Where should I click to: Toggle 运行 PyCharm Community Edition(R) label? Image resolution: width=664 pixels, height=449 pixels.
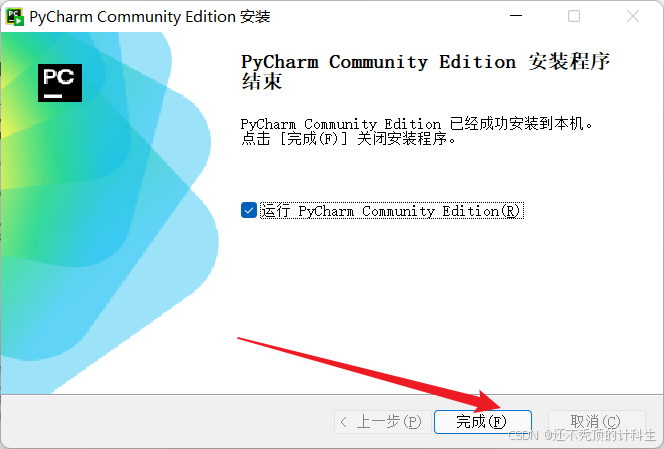(391, 211)
